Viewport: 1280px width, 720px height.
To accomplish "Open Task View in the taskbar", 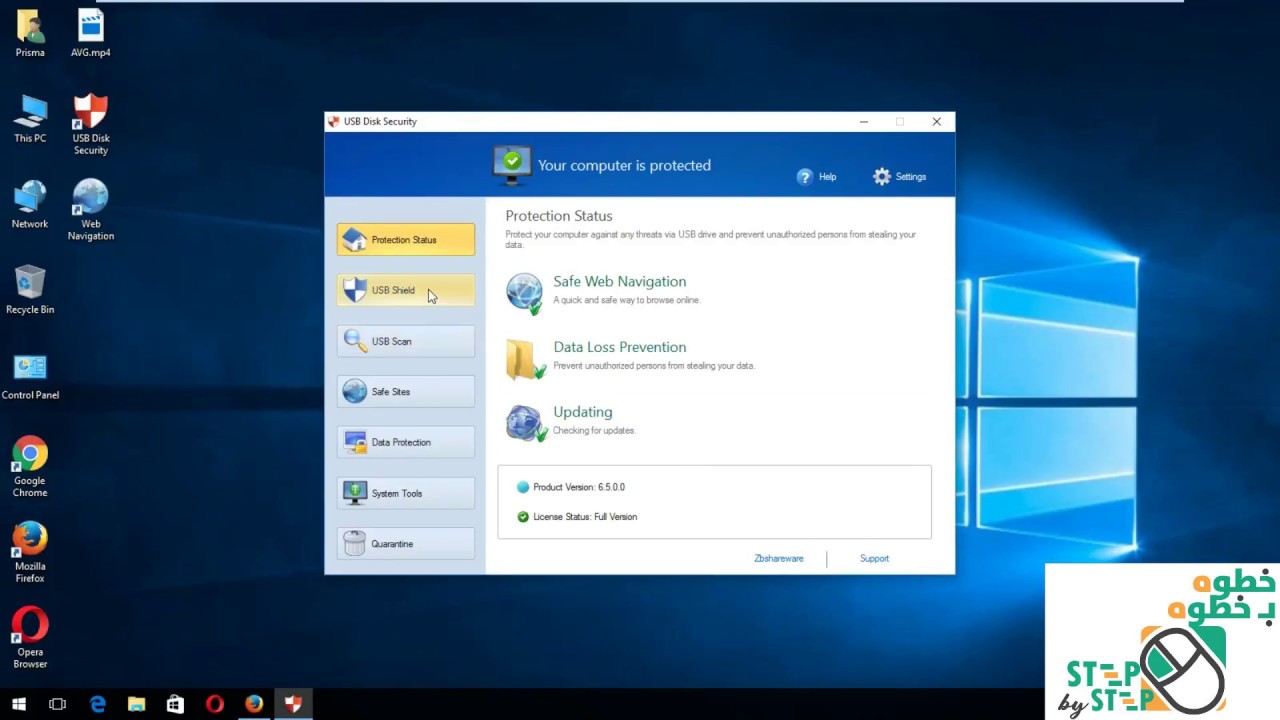I will pyautogui.click(x=57, y=704).
